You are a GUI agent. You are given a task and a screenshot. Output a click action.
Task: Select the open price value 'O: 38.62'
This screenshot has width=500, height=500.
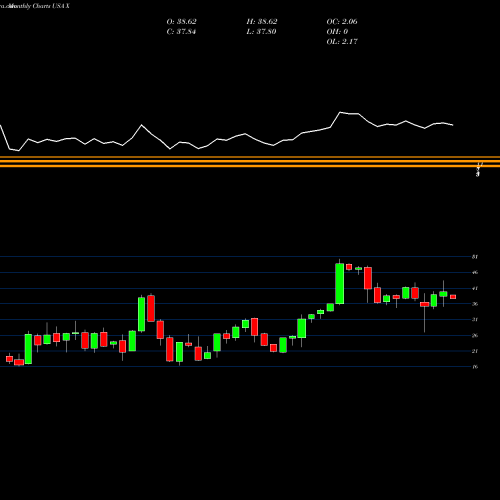tap(182, 22)
